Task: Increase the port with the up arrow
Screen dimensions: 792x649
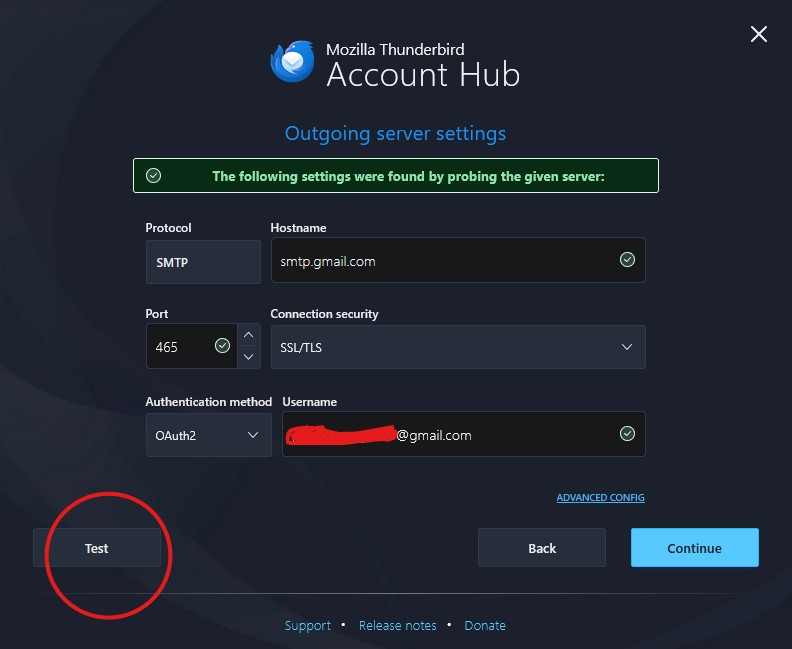Action: point(249,335)
